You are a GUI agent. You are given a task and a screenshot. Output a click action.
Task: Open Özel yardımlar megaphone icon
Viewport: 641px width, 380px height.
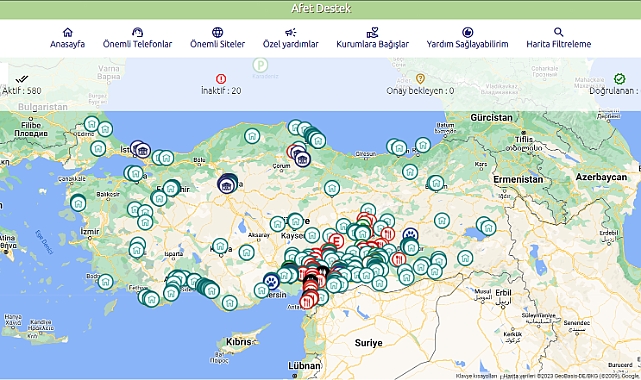click(291, 32)
